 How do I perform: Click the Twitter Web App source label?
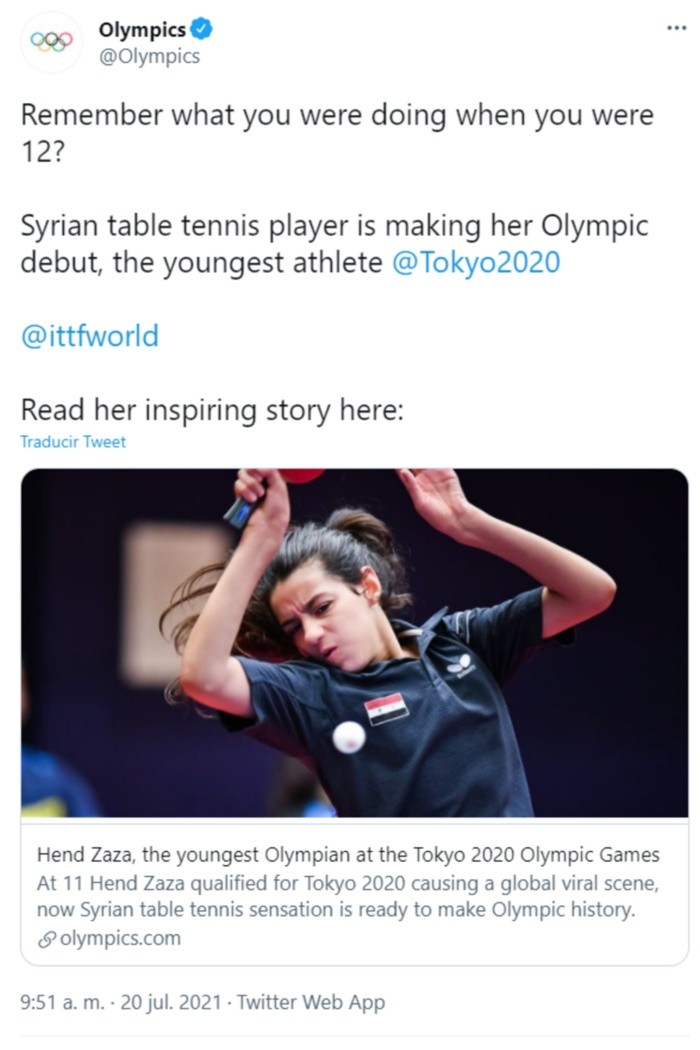[311, 1002]
